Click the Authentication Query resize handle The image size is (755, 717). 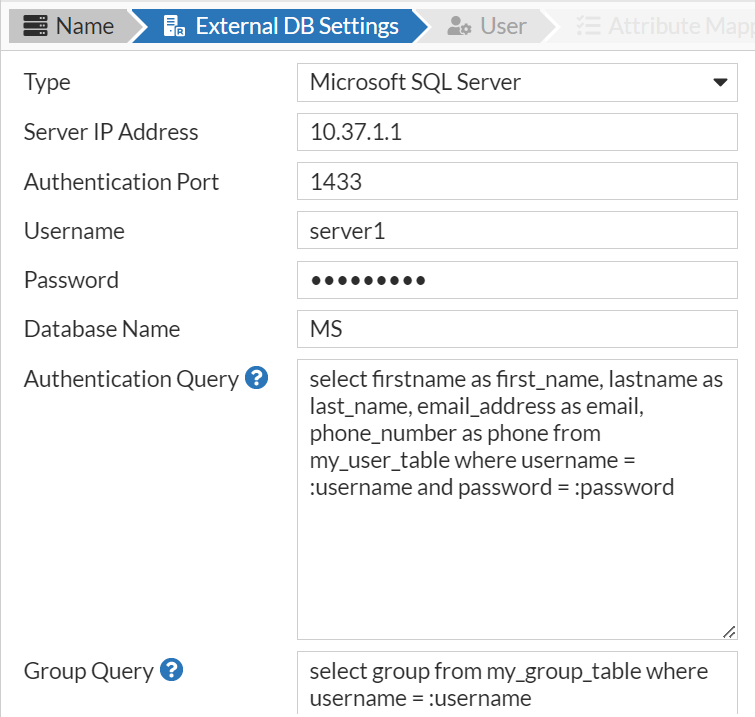point(729,632)
